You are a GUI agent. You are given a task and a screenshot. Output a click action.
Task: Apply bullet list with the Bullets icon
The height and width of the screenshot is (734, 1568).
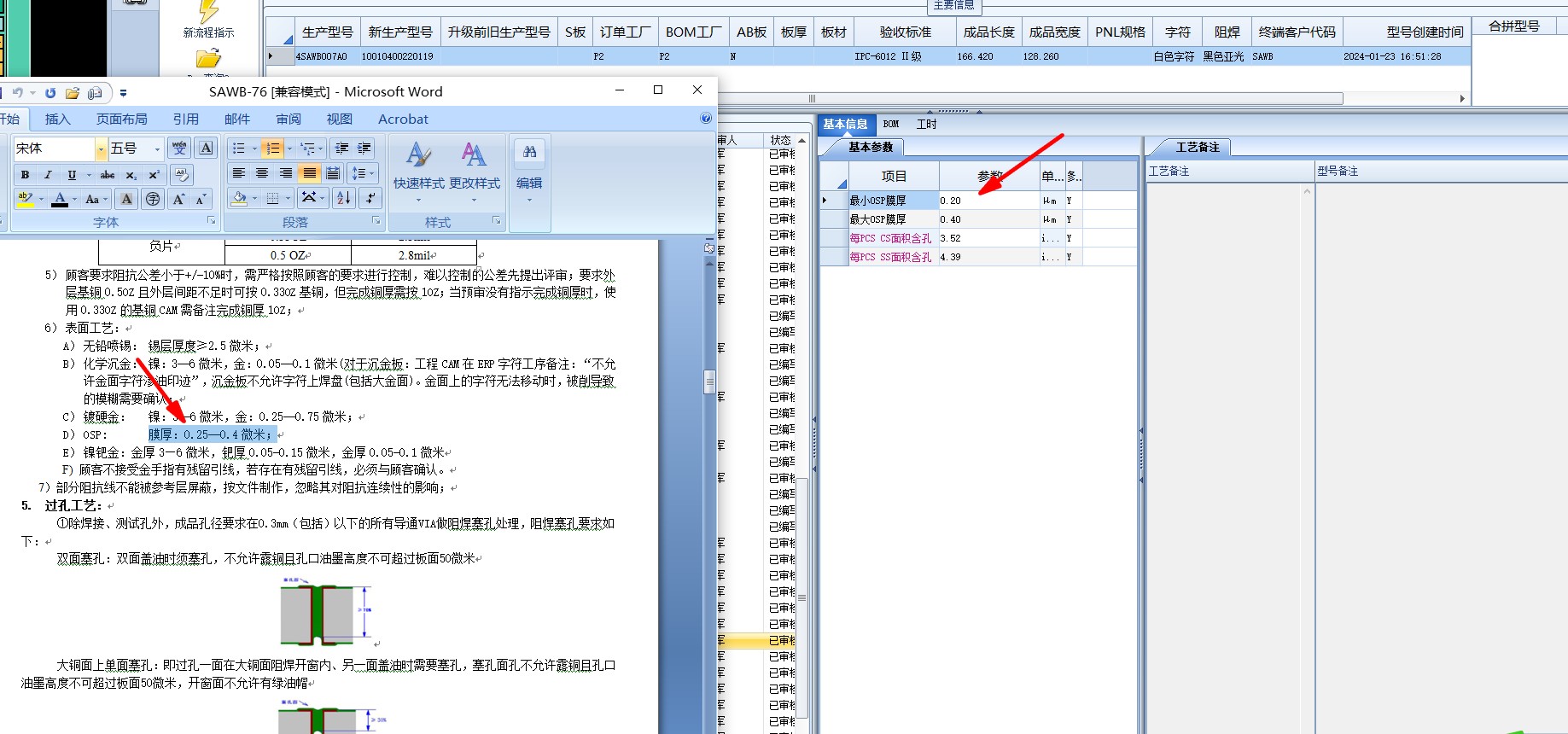click(x=239, y=149)
